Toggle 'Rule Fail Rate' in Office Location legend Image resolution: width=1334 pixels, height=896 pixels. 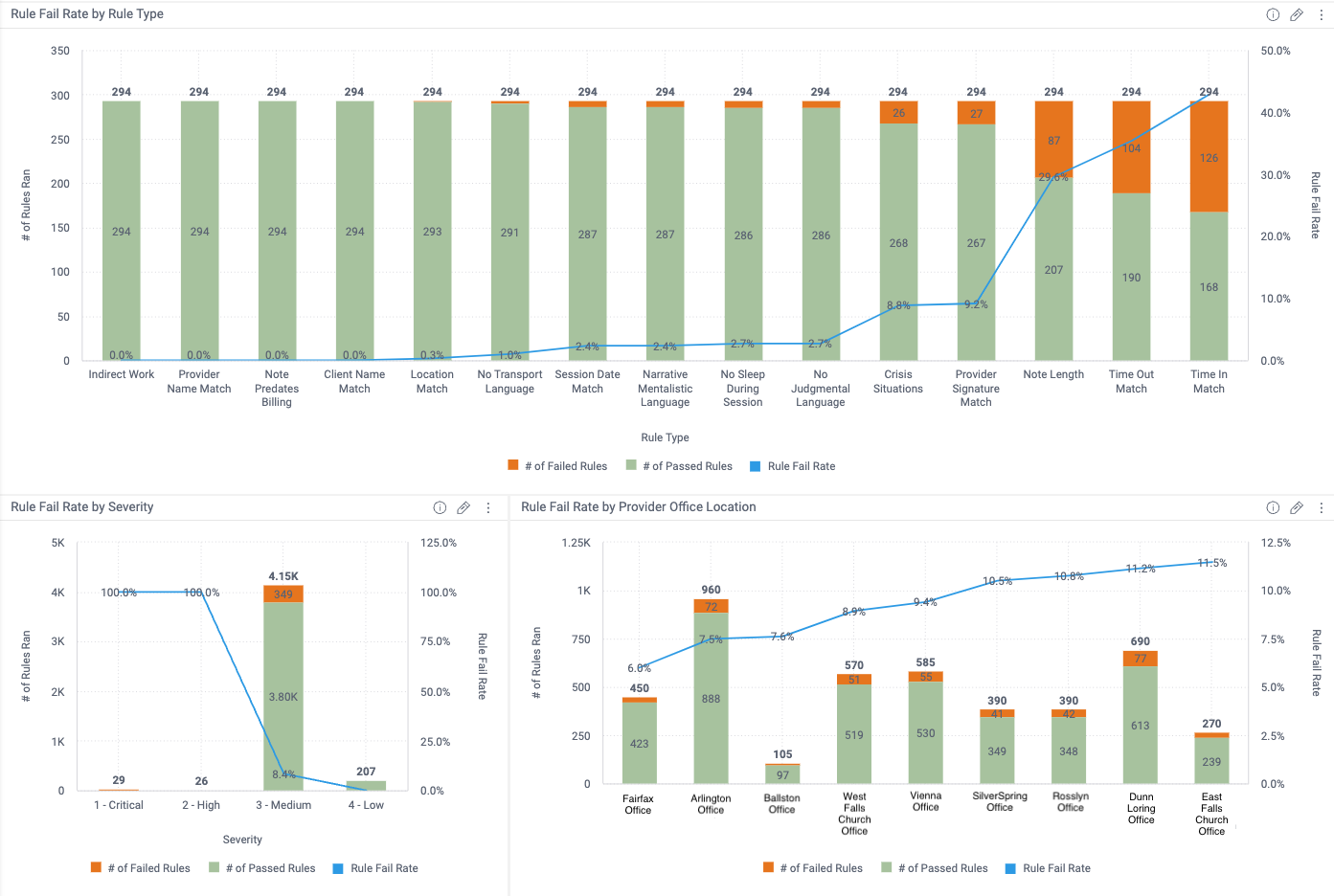[x=1048, y=868]
